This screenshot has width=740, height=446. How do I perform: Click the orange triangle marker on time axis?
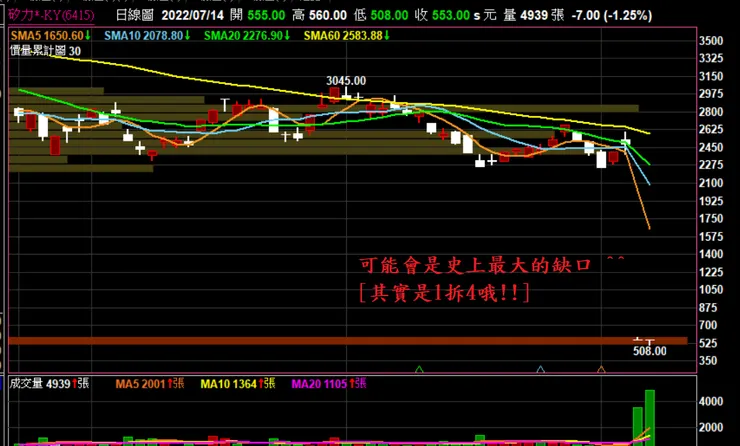[601, 369]
